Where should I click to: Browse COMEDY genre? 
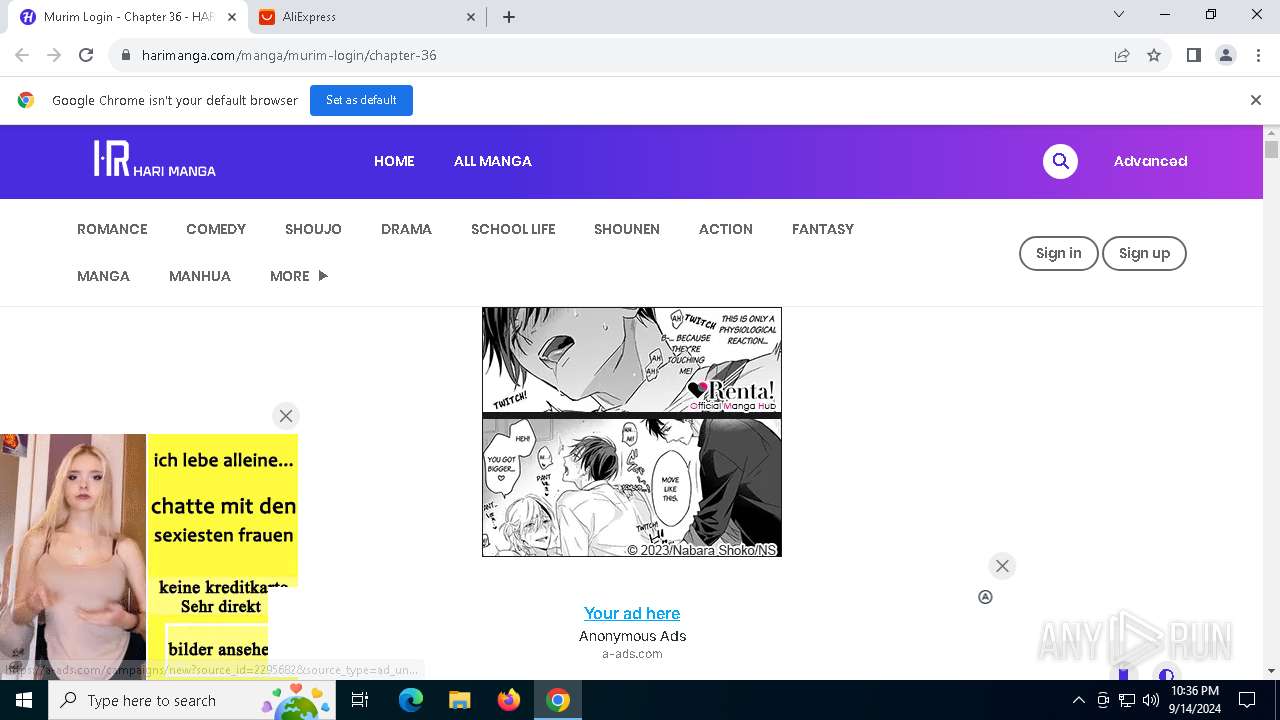[216, 229]
